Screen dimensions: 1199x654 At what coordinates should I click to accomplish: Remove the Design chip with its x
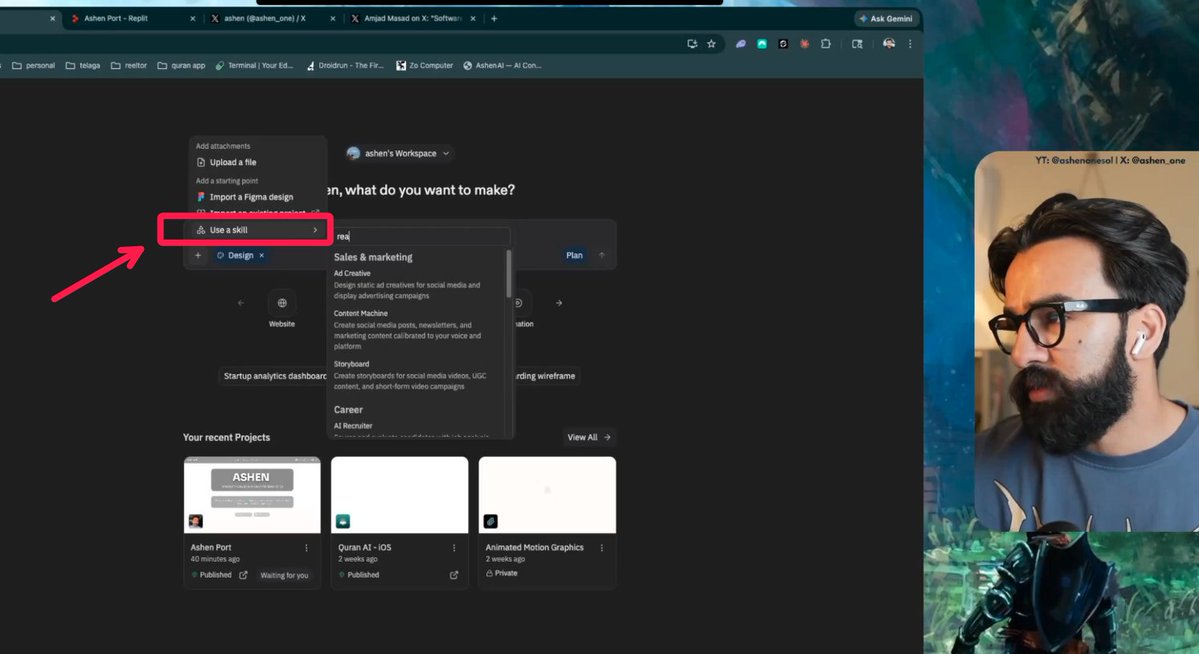point(262,255)
